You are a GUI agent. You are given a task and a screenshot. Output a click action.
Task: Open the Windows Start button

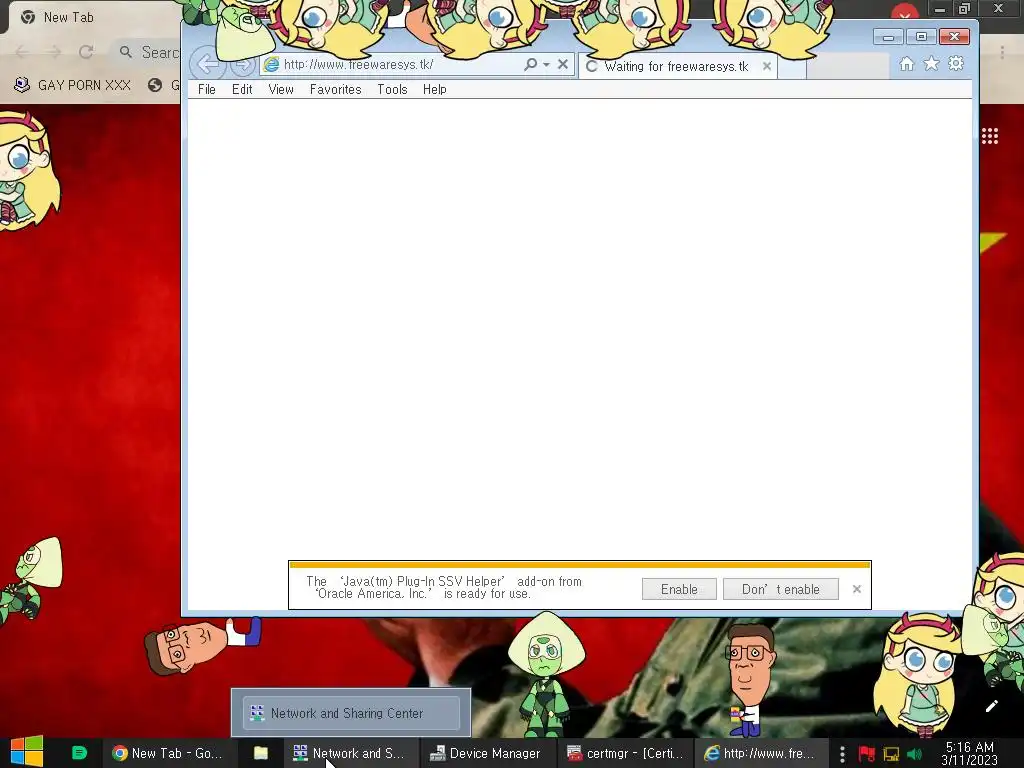pos(26,752)
